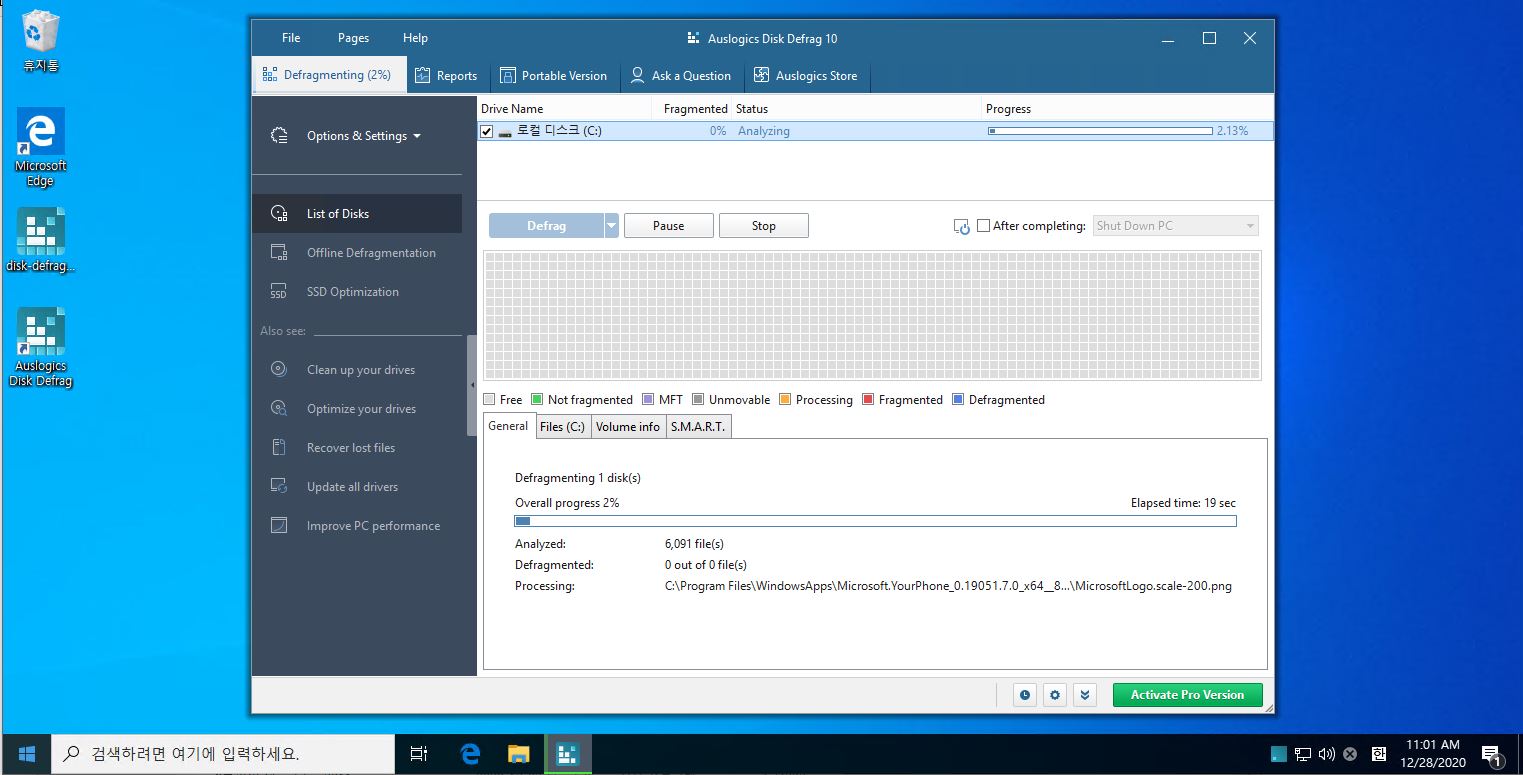Open the File menu
The height and width of the screenshot is (775, 1523).
point(291,38)
